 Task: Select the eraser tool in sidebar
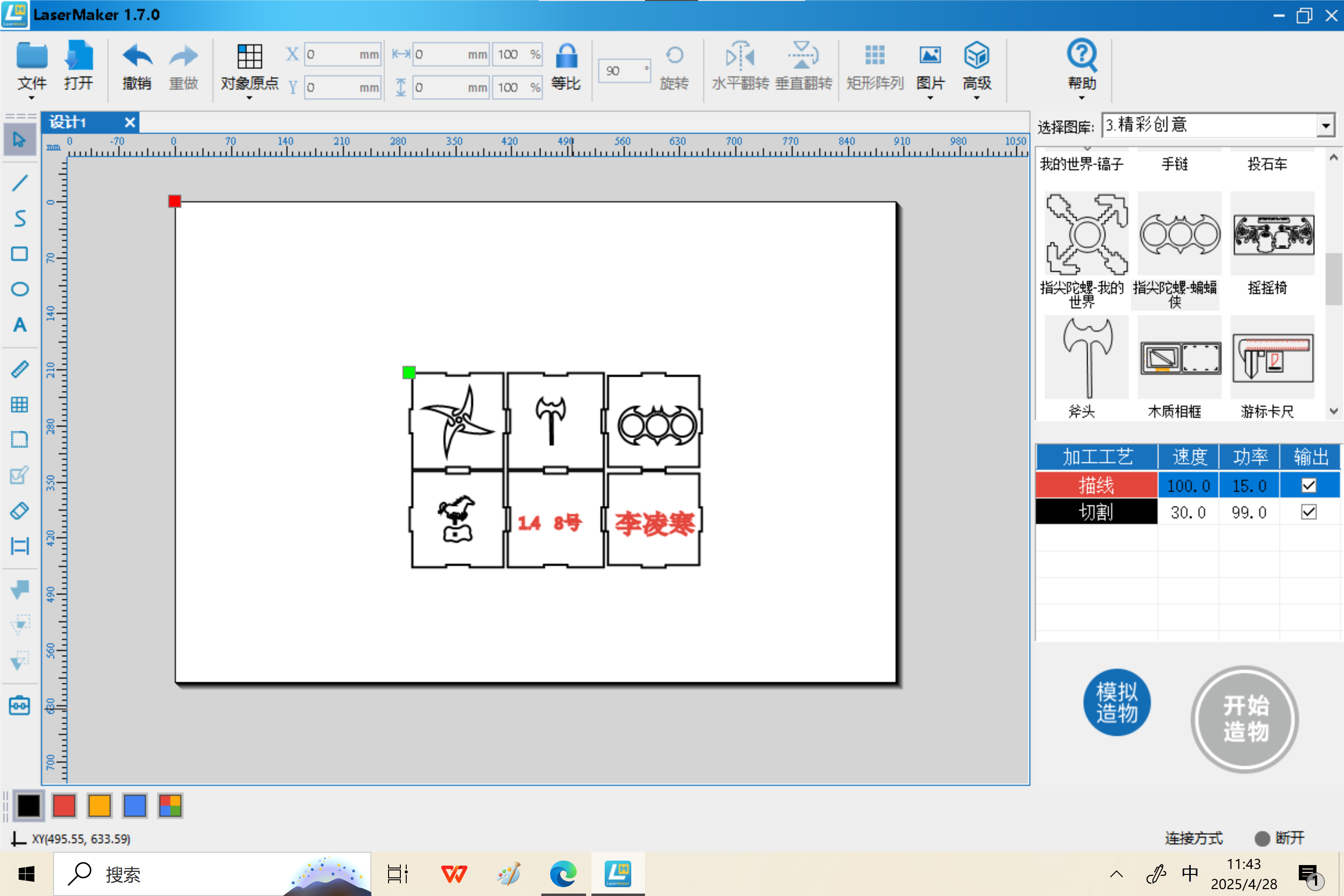pyautogui.click(x=20, y=510)
